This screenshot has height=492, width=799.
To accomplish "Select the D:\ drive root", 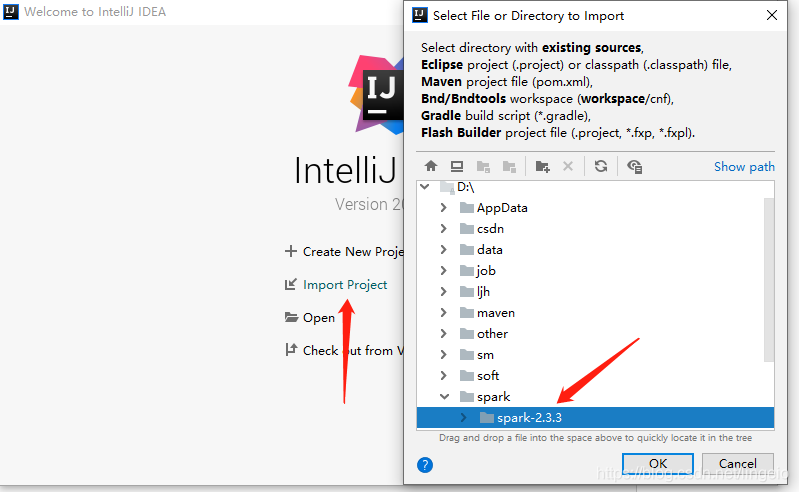I will [x=595, y=187].
